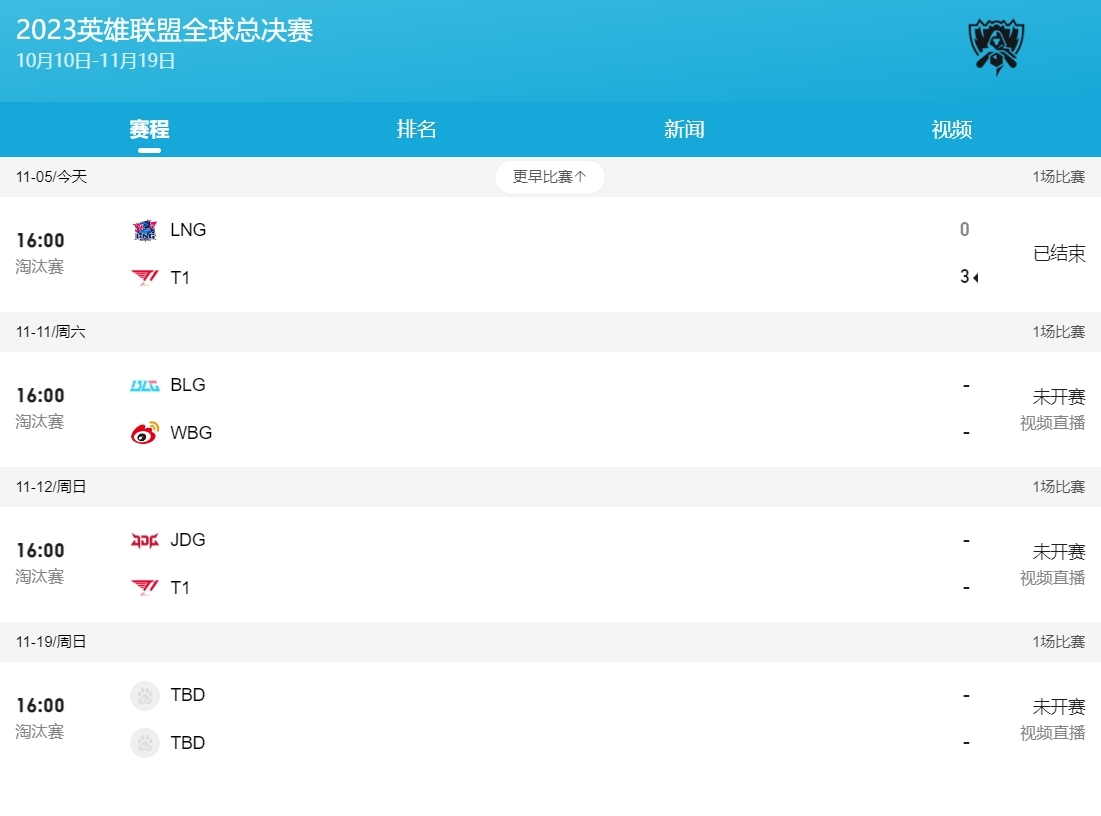
Task: Open the 视频 videos tab
Action: (951, 129)
